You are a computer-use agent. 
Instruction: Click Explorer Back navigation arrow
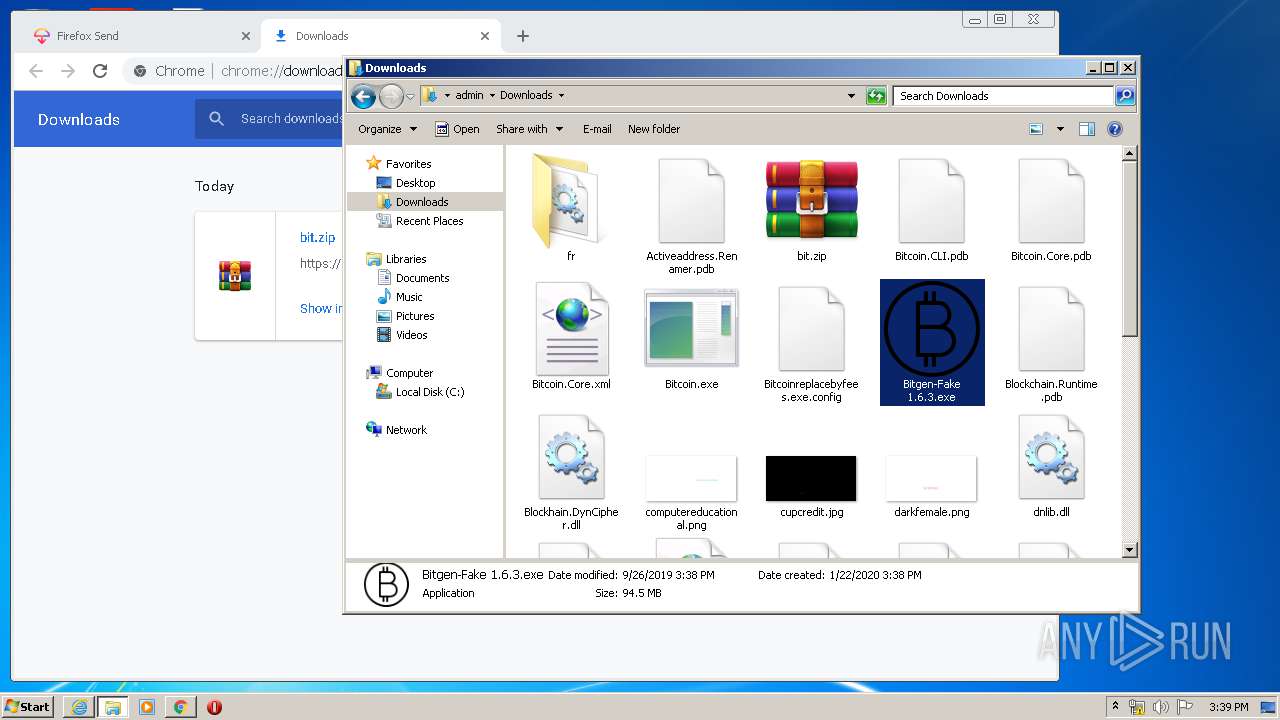coord(363,96)
